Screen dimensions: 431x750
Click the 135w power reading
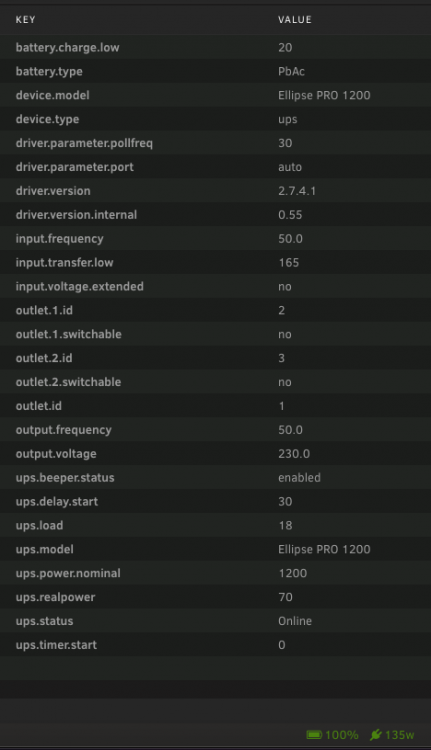click(x=399, y=735)
